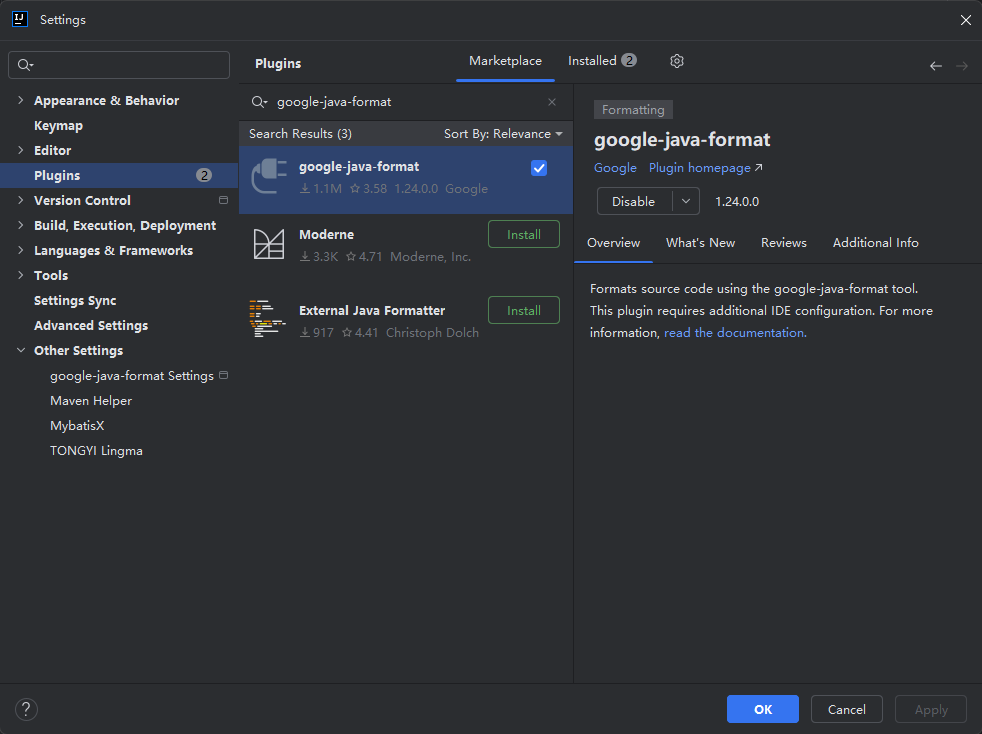The width and height of the screenshot is (982, 734).
Task: Open the Sort By Relevance dropdown
Action: pyautogui.click(x=503, y=133)
